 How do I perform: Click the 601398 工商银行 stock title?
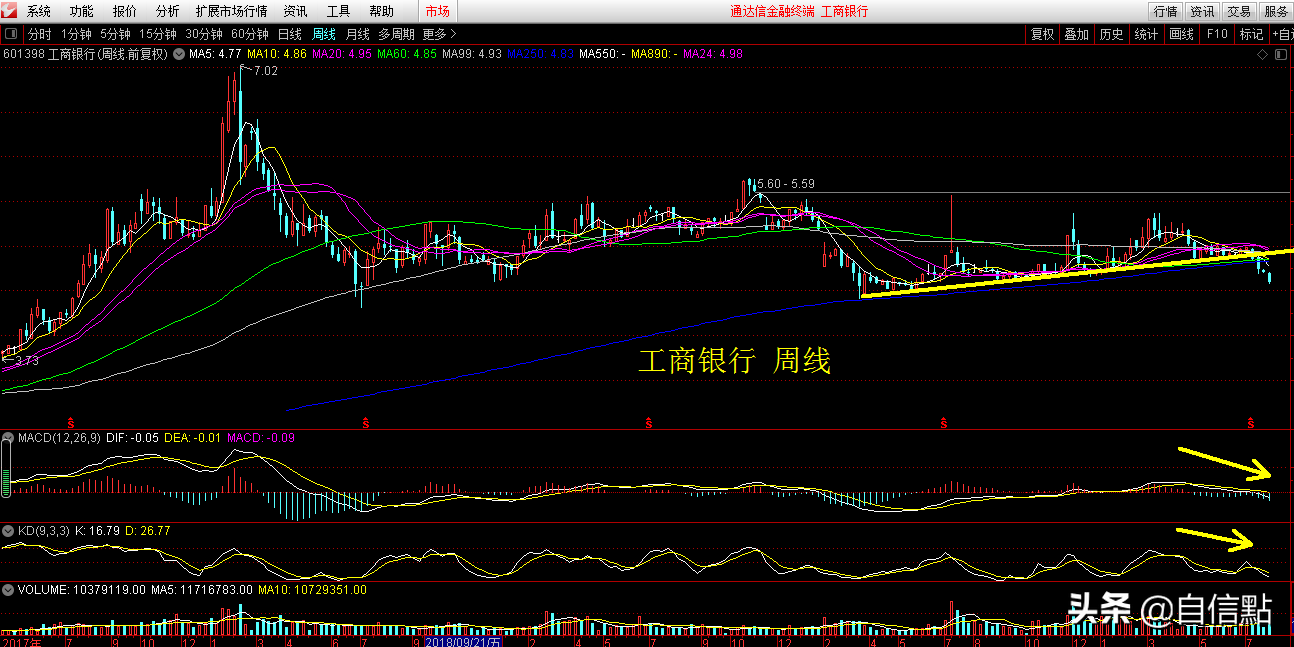pos(86,54)
